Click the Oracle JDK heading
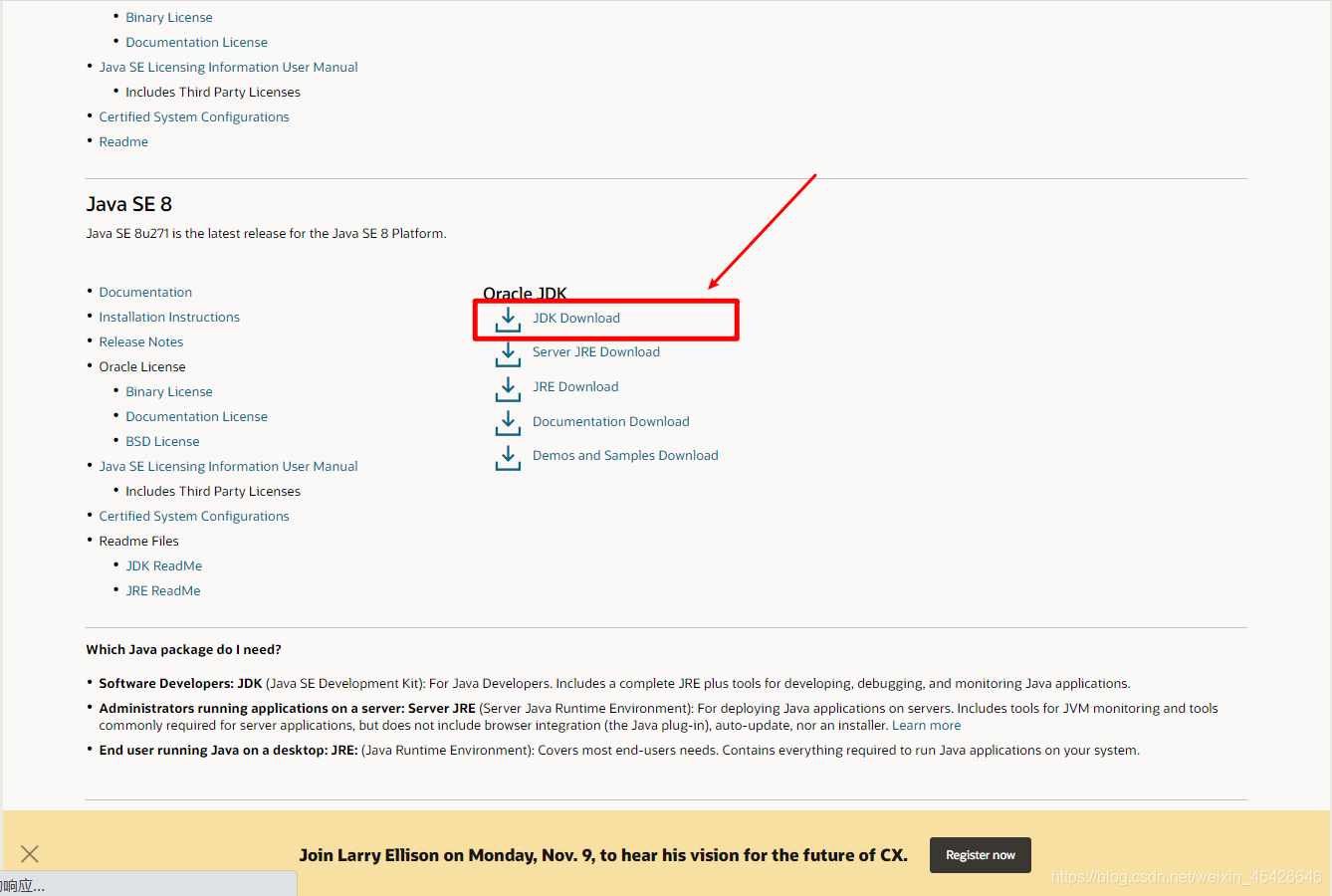 click(525, 293)
